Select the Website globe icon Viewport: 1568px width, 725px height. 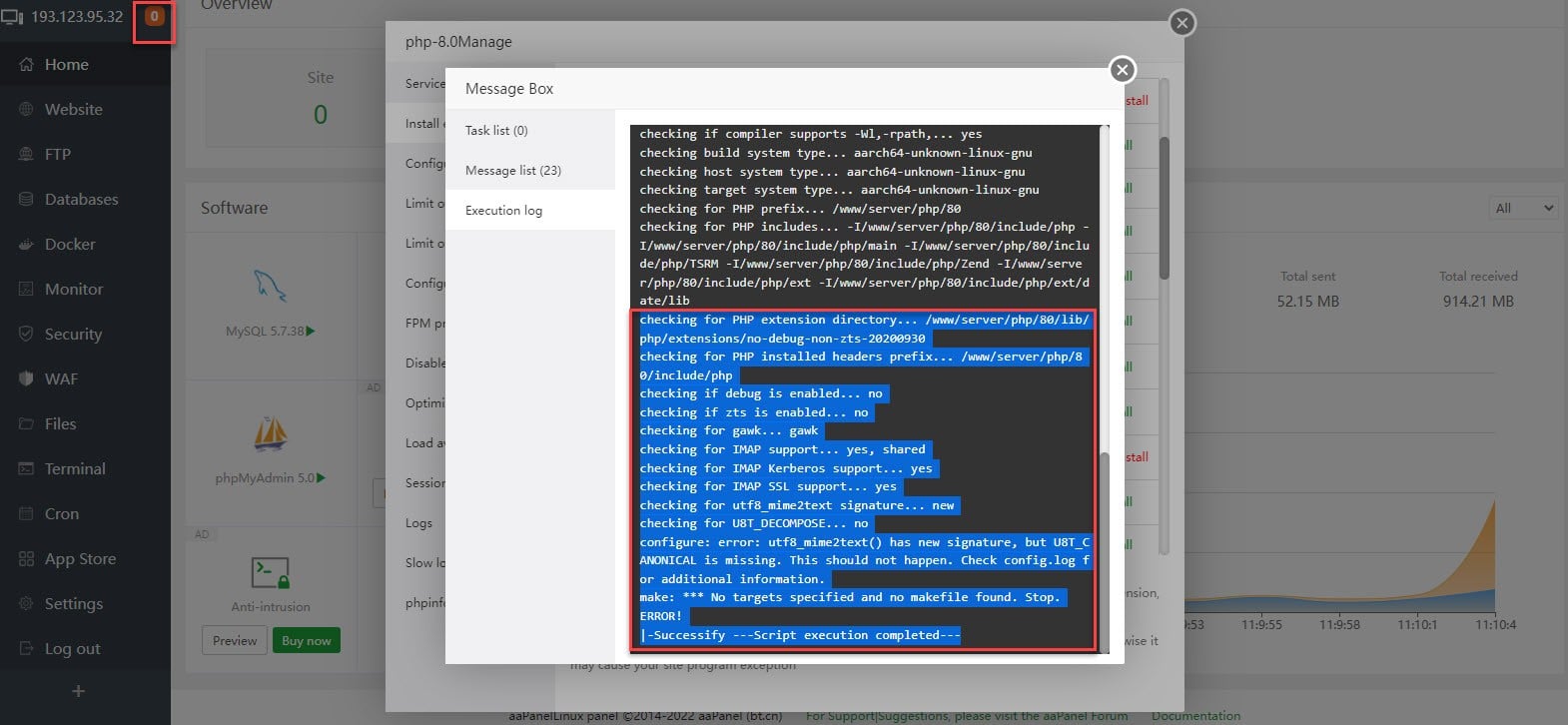[26, 110]
